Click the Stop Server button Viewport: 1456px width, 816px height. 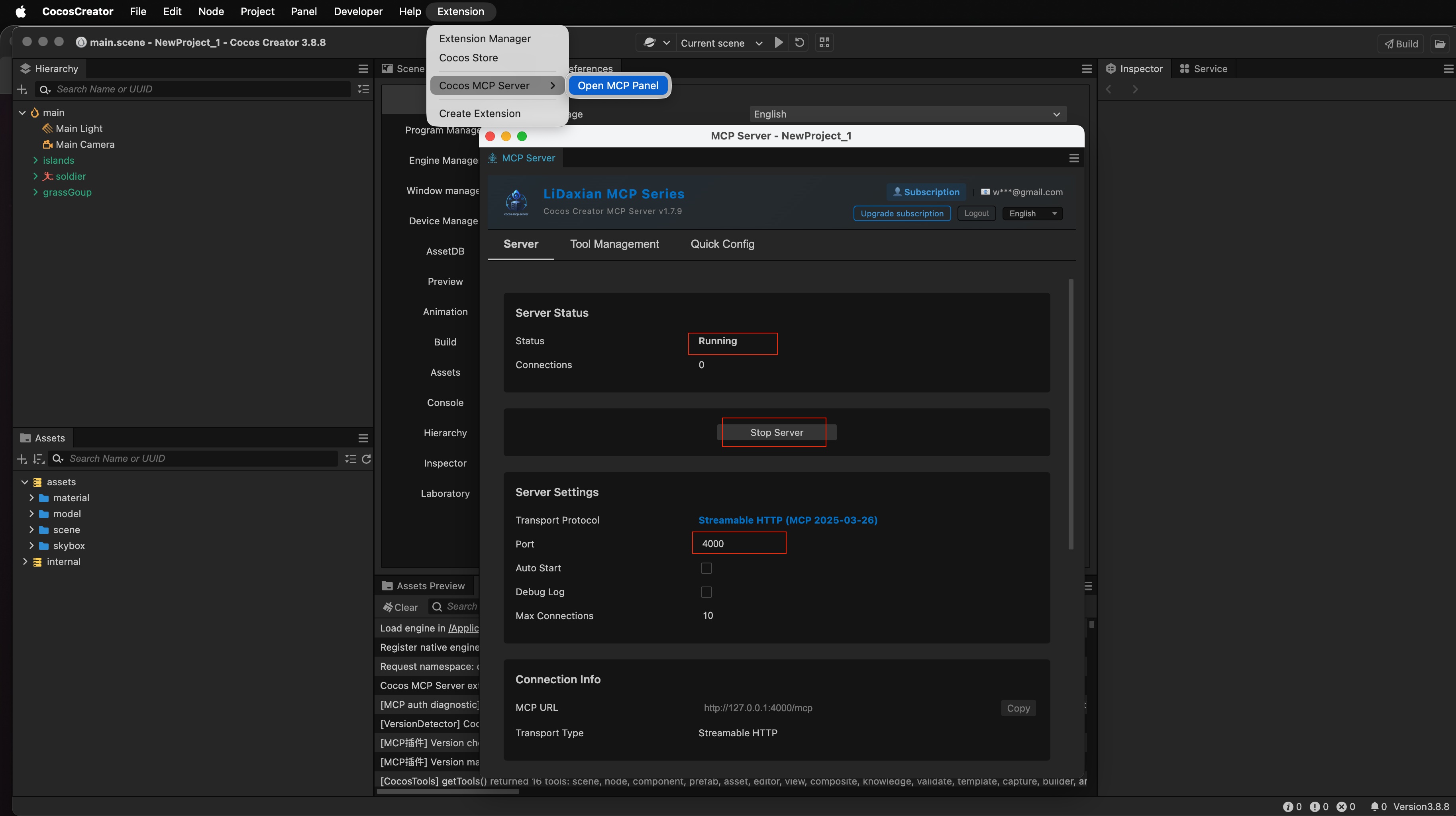click(776, 432)
